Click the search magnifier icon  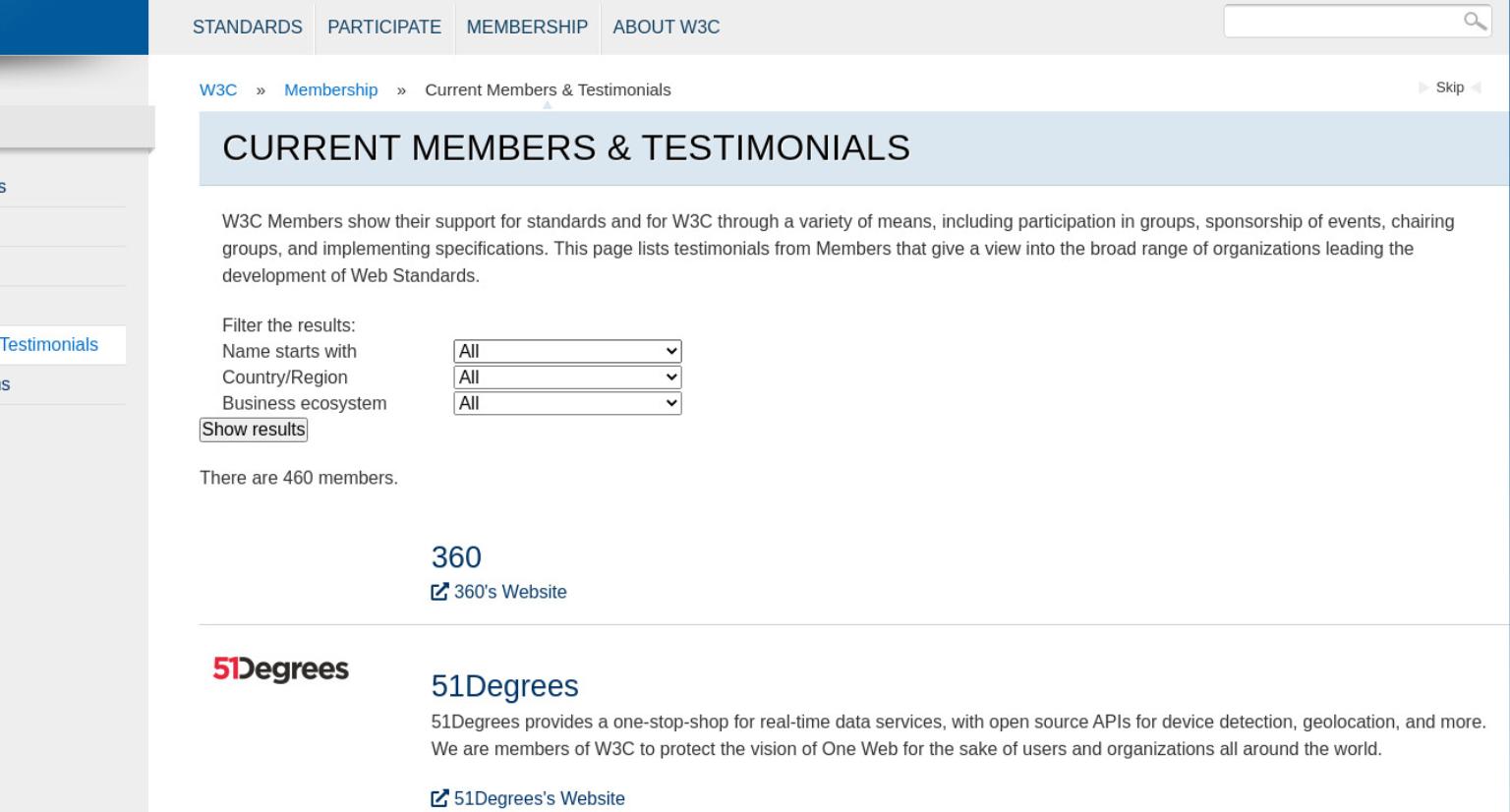tap(1475, 21)
